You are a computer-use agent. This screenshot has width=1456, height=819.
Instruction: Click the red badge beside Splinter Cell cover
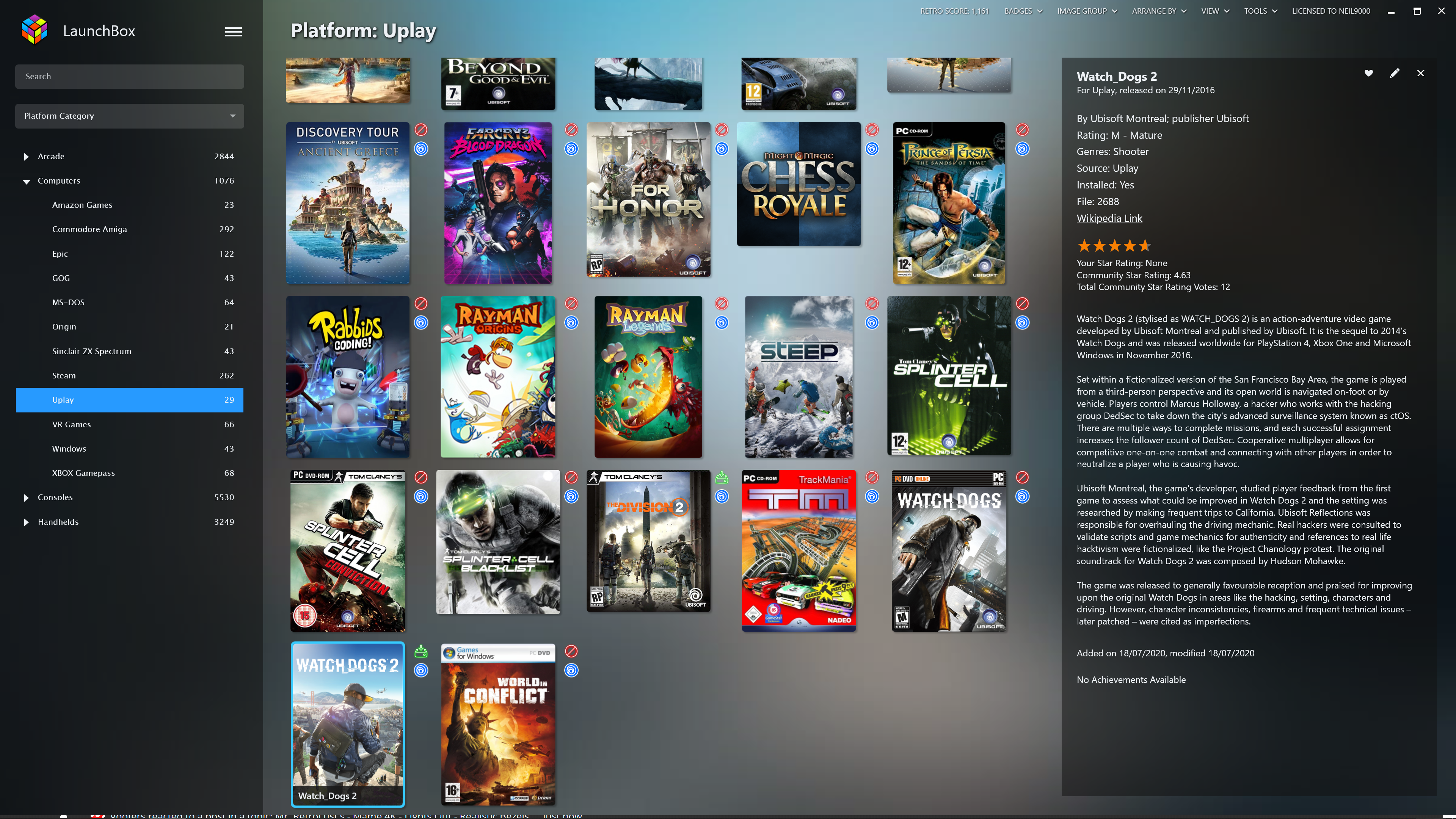coord(1023,303)
